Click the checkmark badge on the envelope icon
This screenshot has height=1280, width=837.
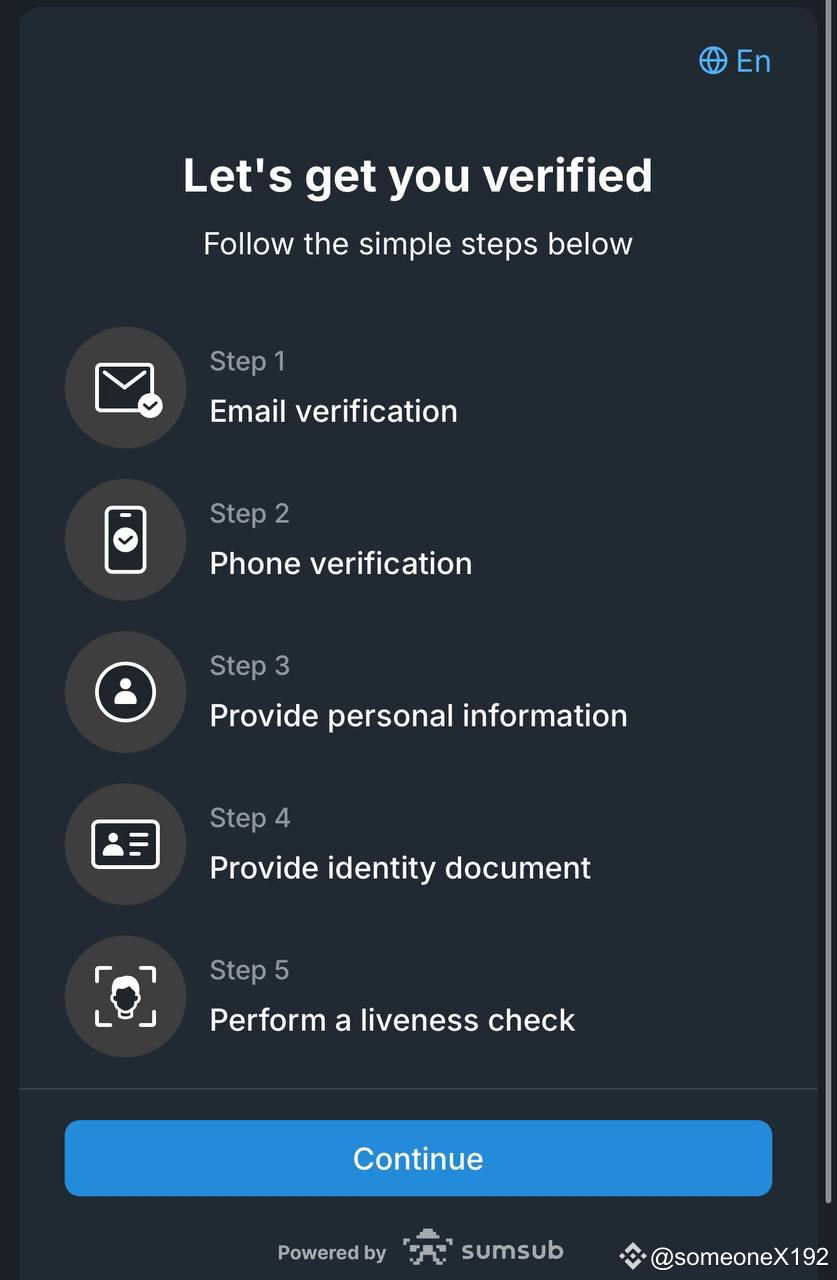click(152, 406)
